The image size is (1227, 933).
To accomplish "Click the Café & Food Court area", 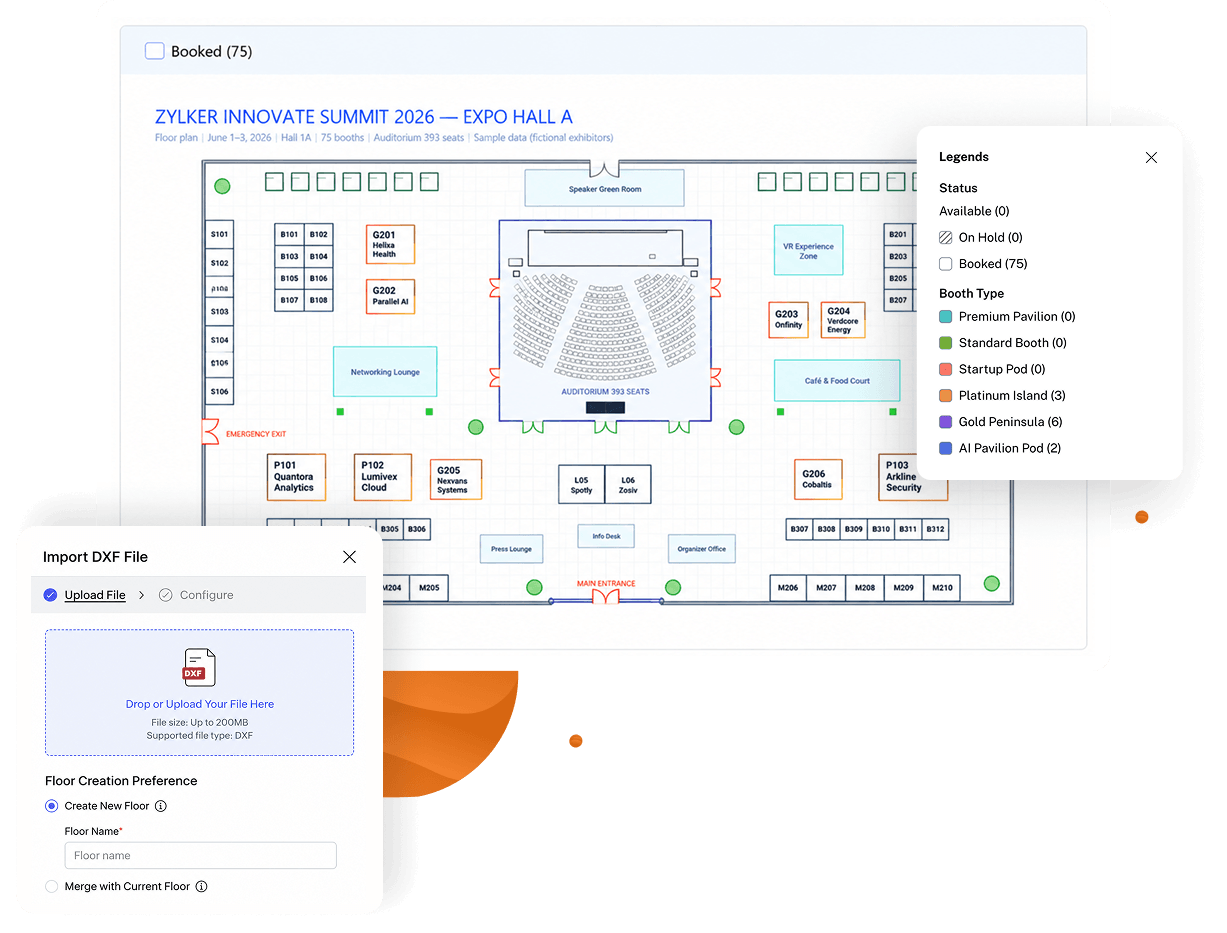I will coord(837,381).
